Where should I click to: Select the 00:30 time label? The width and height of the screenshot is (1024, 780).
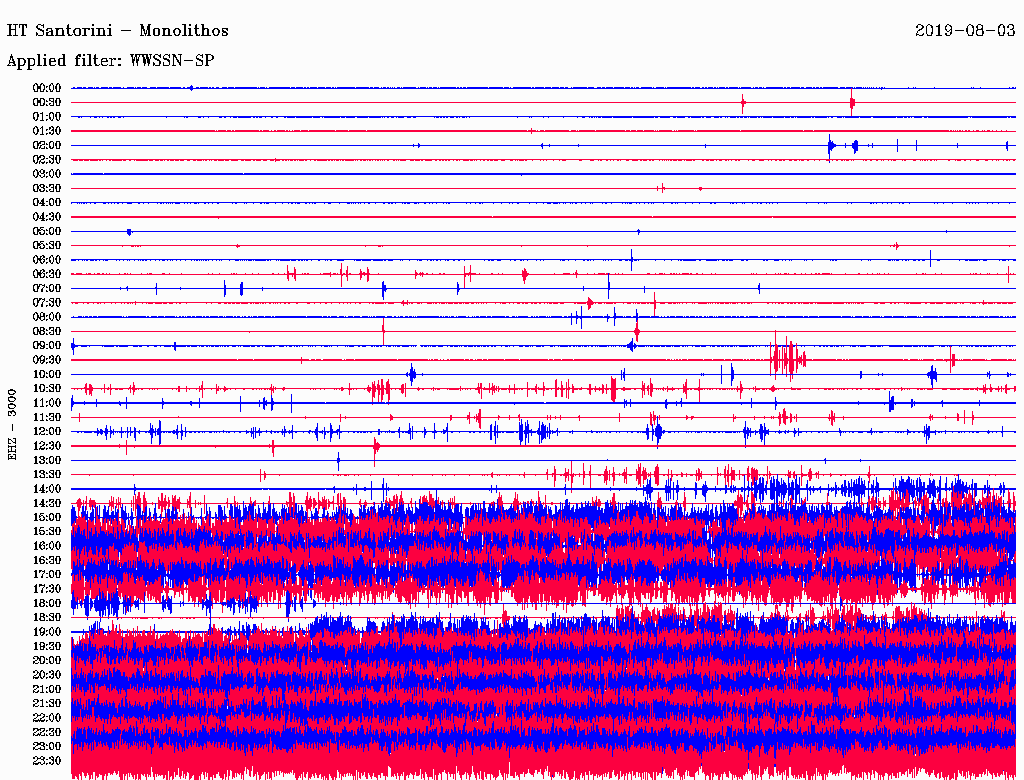pyautogui.click(x=47, y=103)
